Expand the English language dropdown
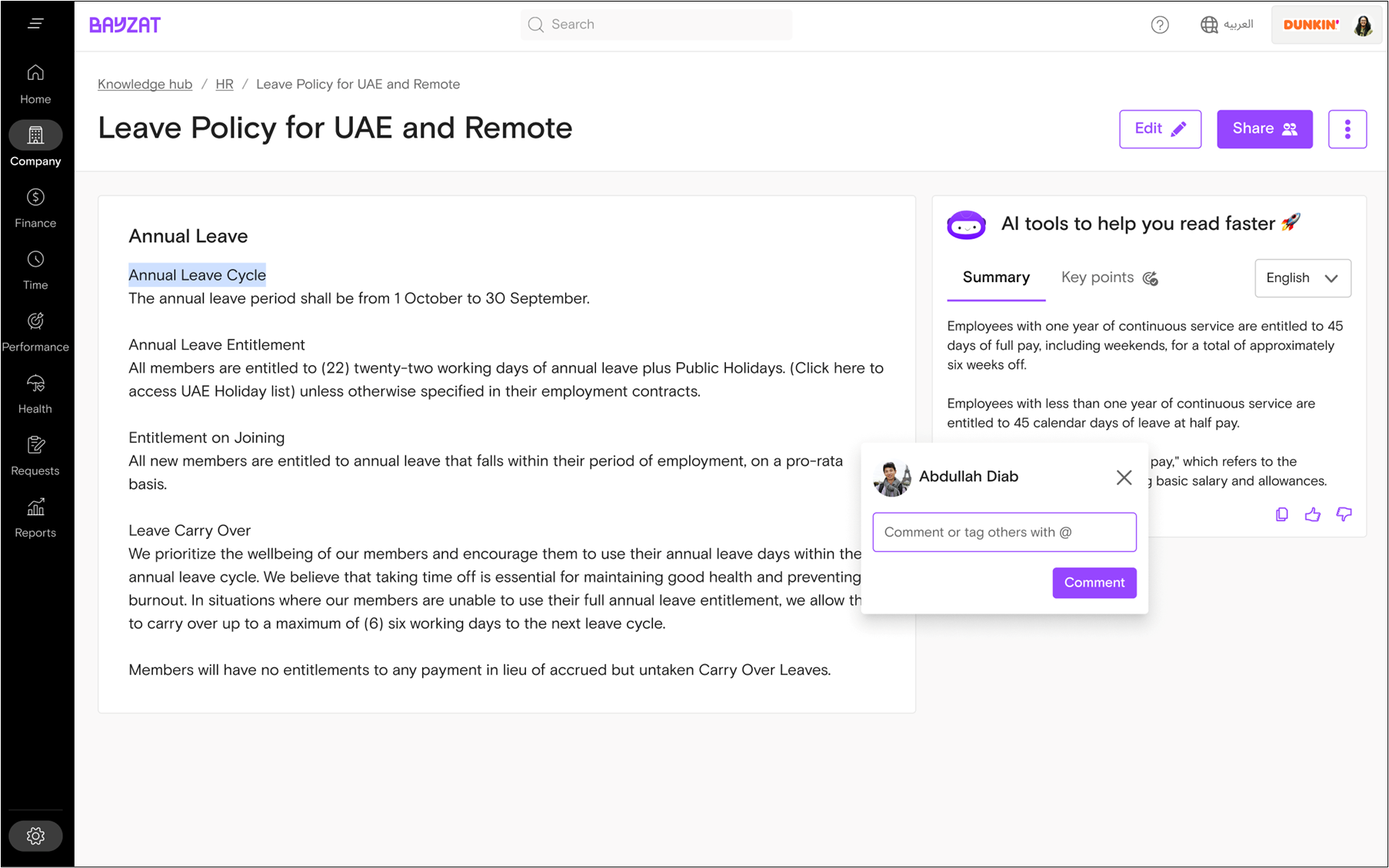This screenshot has height=868, width=1389. tap(1302, 278)
